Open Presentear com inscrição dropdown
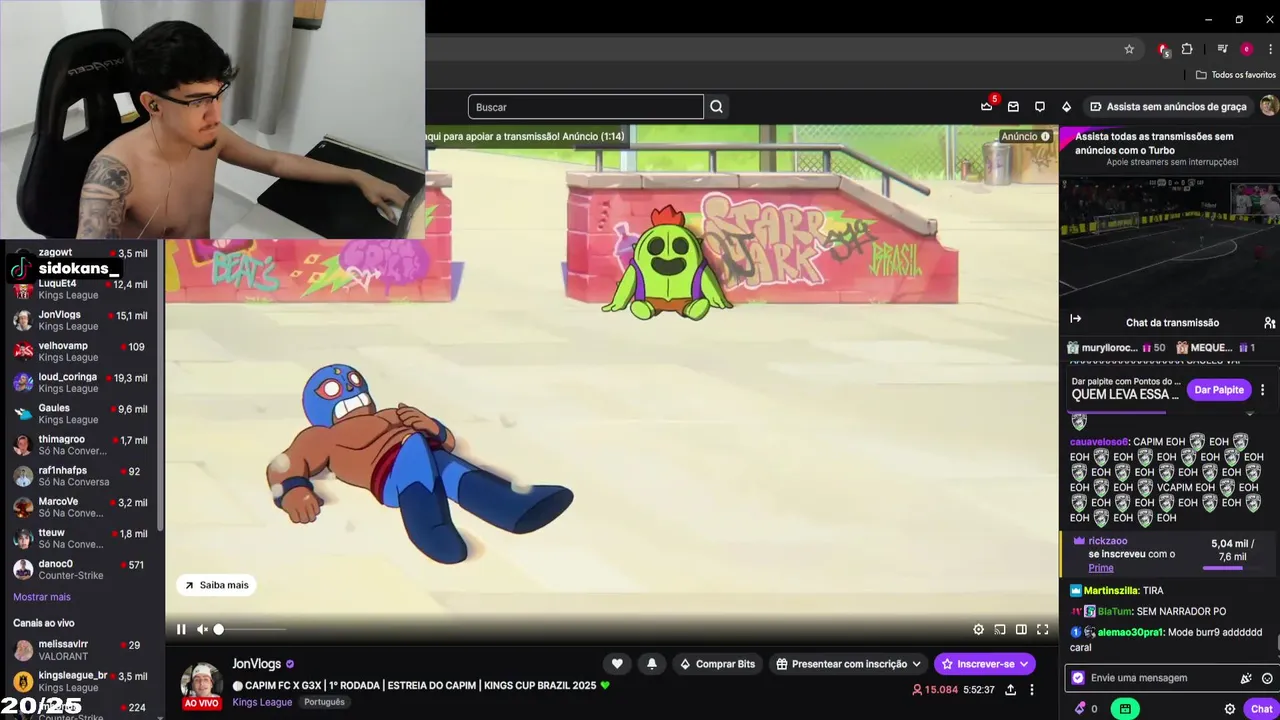The image size is (1280, 720). (x=848, y=664)
